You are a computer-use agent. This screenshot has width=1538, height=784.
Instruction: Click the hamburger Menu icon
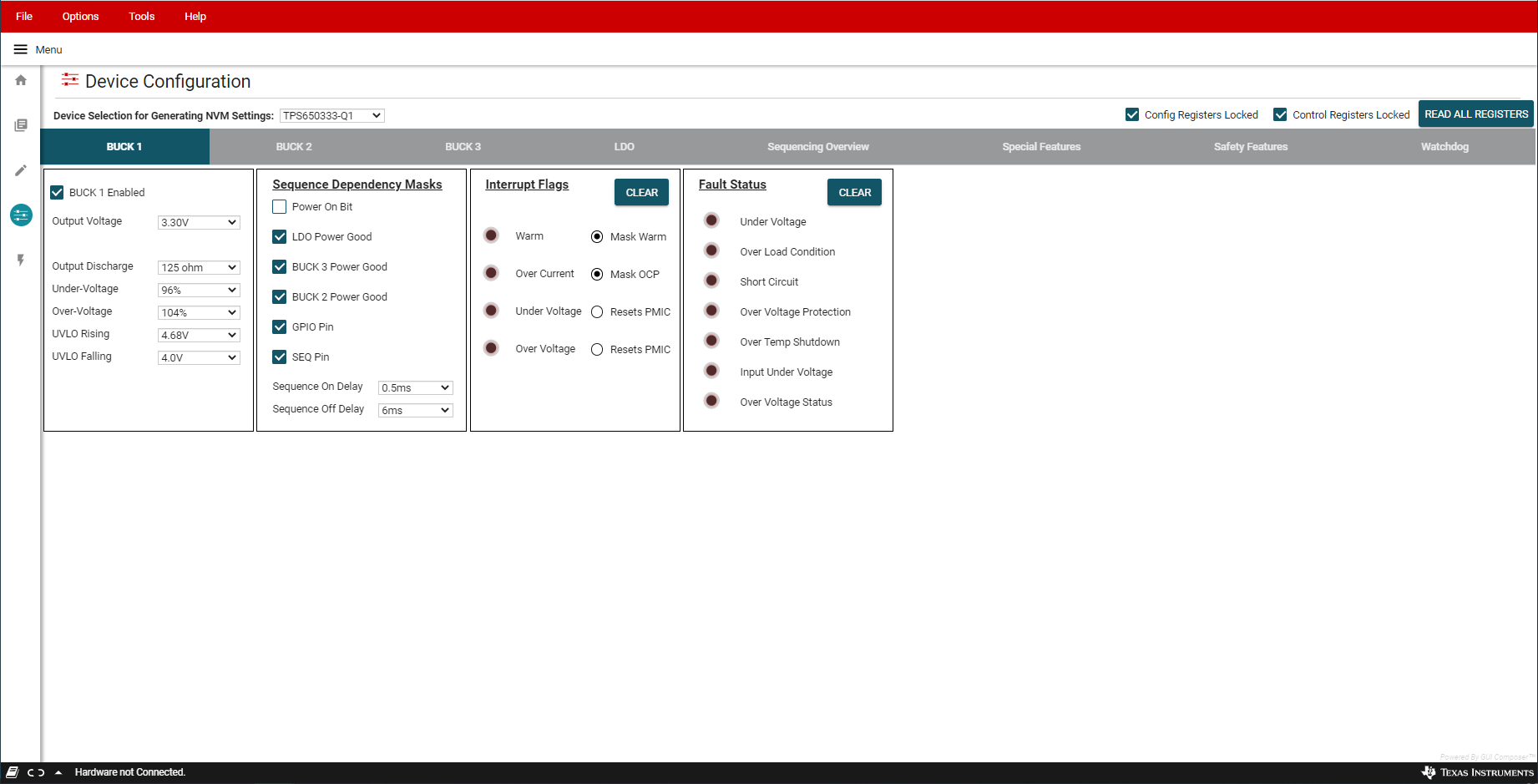(20, 49)
